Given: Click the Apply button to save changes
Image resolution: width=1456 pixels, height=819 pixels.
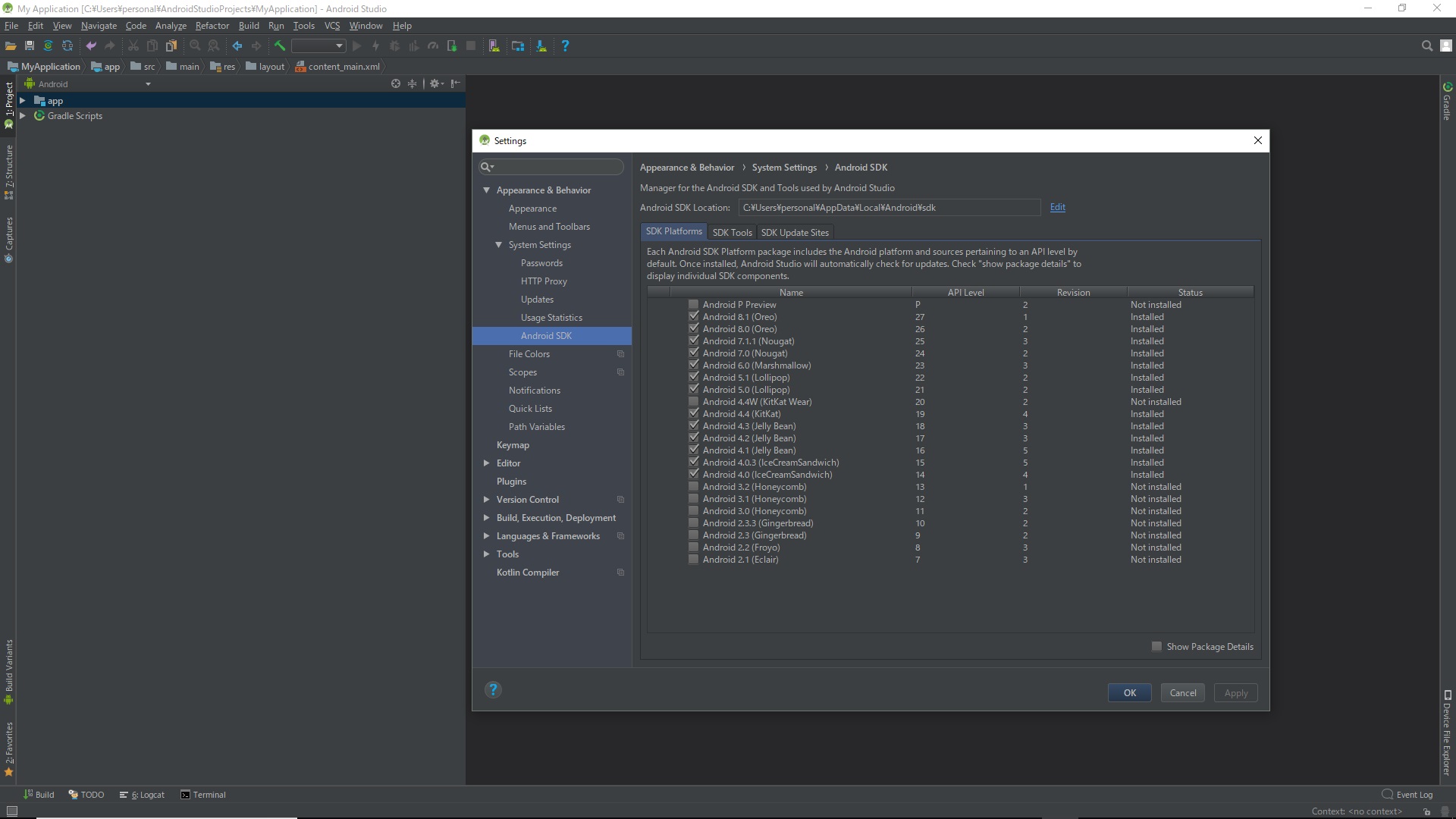Looking at the screenshot, I should 1236,692.
